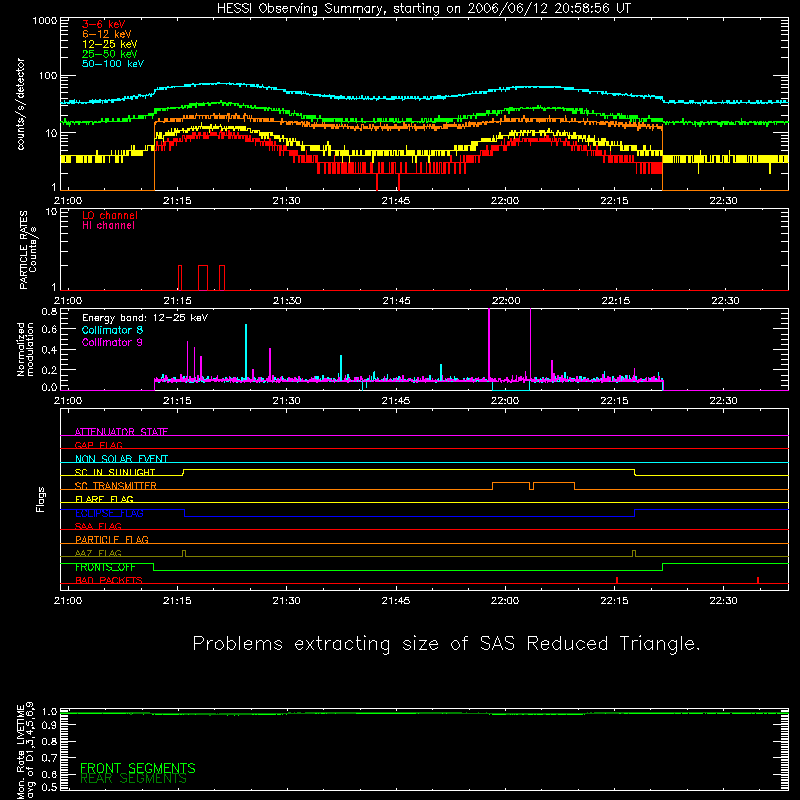The height and width of the screenshot is (800, 800).
Task: Click the FRONT SEGMENTS legend label
Action: (x=138, y=768)
